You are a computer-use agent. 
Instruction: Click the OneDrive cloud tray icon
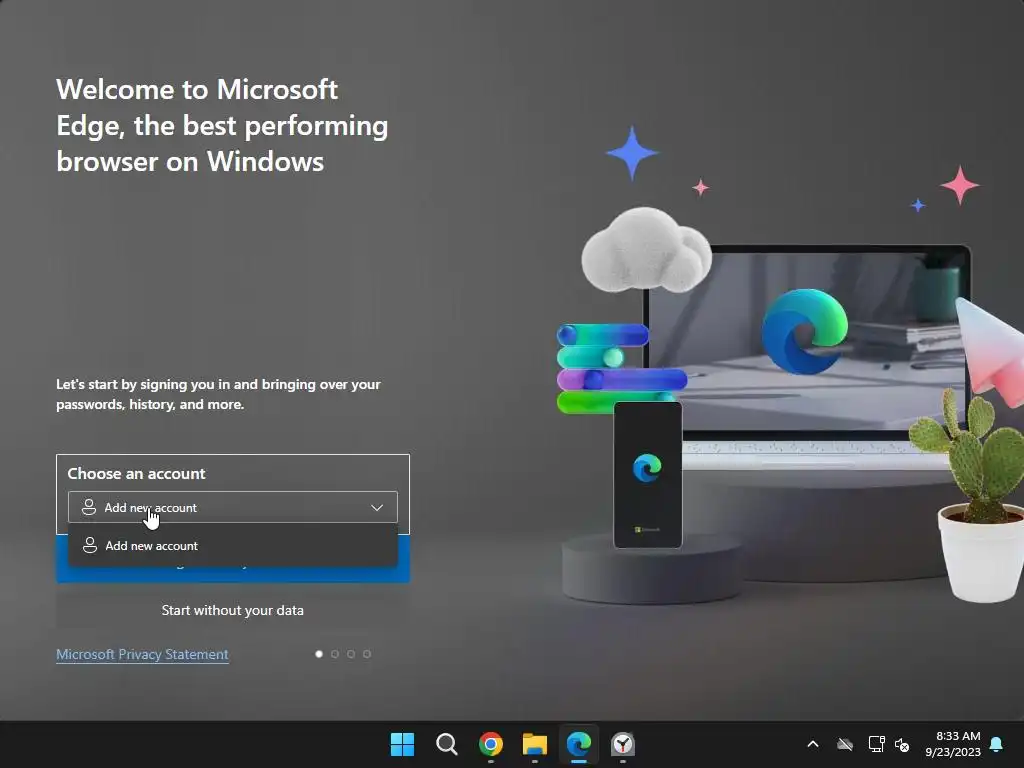coord(845,744)
